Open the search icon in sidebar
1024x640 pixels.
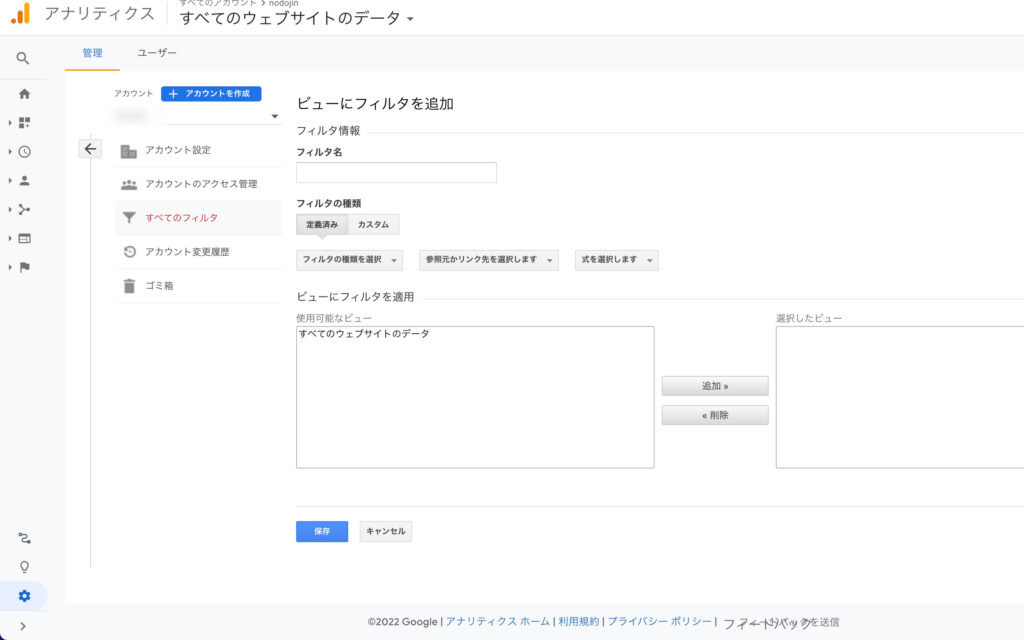click(23, 58)
